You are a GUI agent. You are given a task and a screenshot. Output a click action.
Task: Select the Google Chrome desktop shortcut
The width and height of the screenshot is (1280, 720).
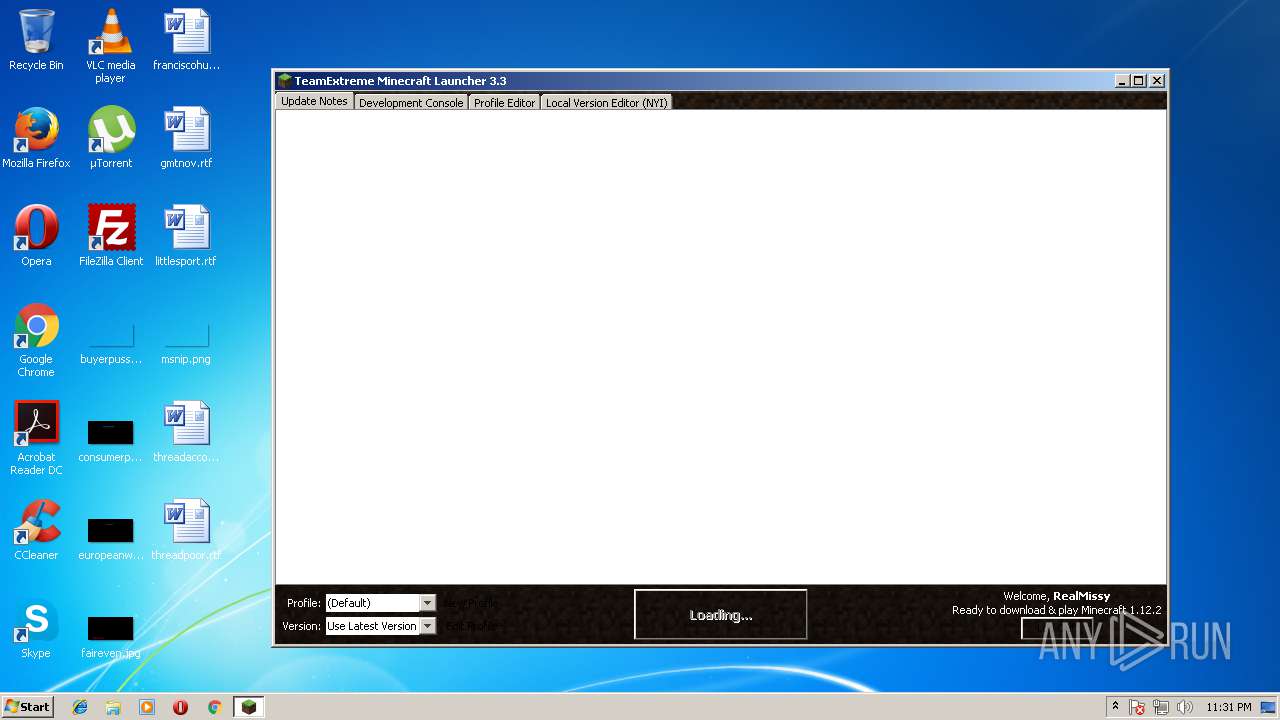pyautogui.click(x=36, y=340)
